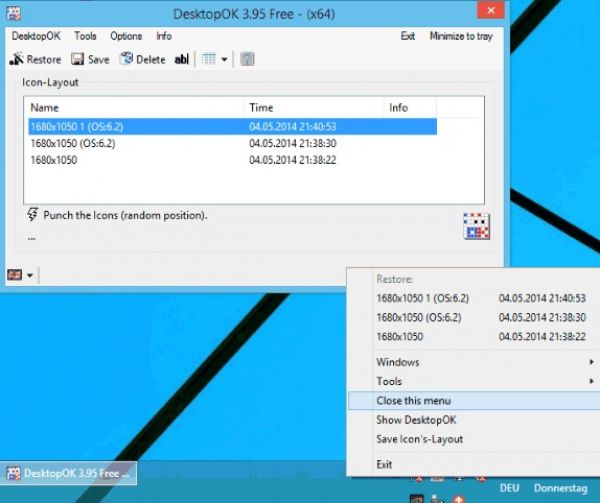The width and height of the screenshot is (600, 503).
Task: Click the Exit button in menu bar
Action: (407, 36)
